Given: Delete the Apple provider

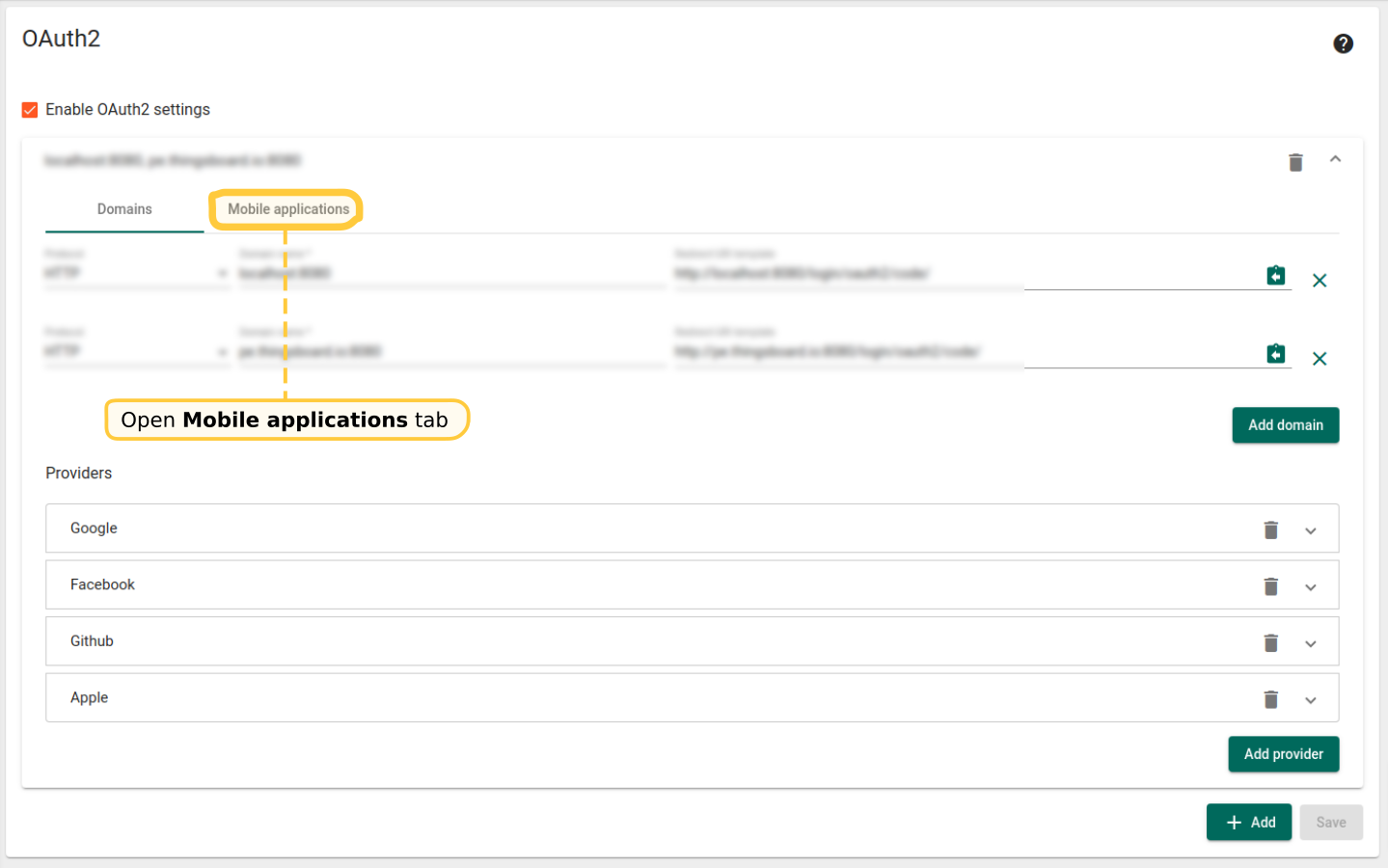Looking at the screenshot, I should [x=1270, y=699].
